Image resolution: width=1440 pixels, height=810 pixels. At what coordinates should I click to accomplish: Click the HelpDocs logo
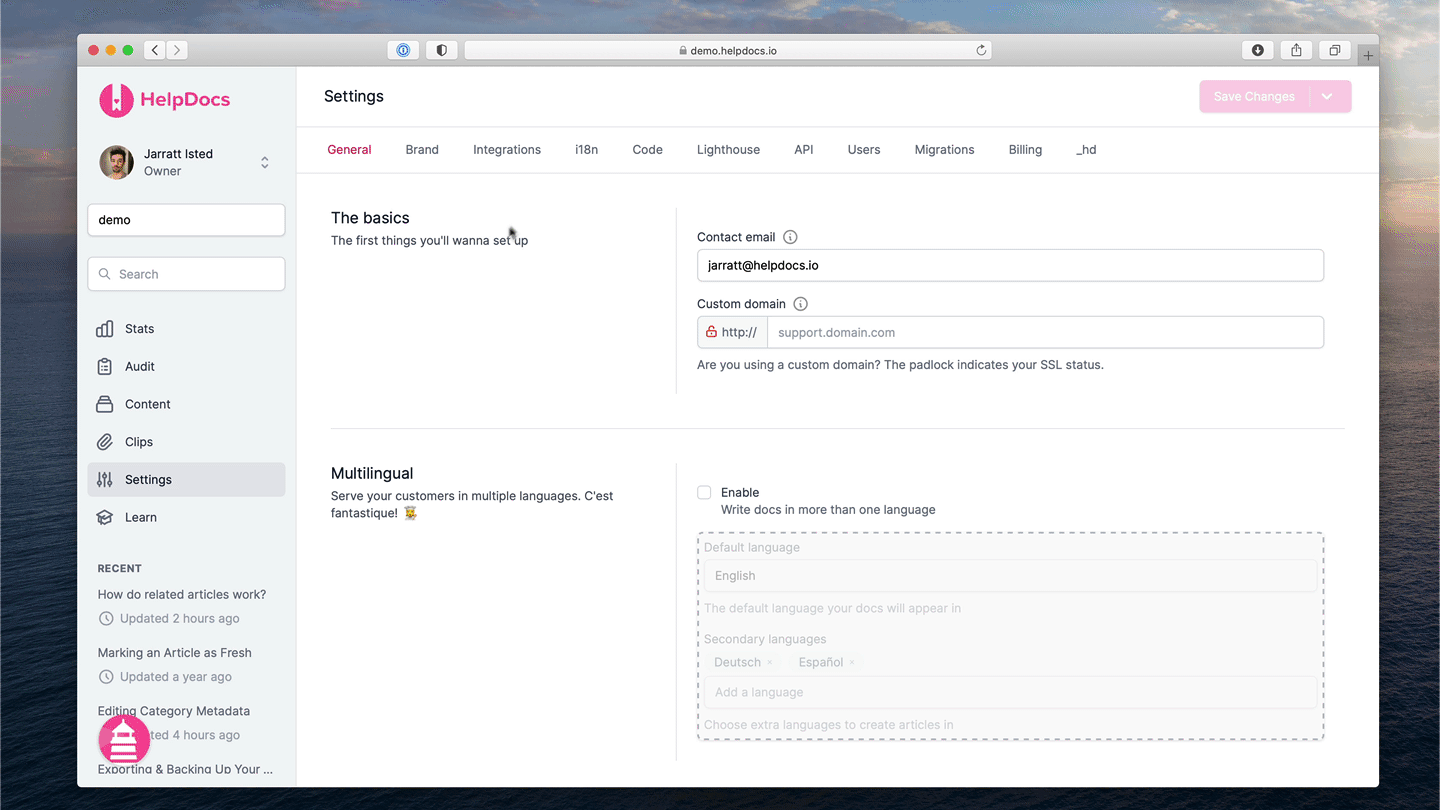pos(165,99)
